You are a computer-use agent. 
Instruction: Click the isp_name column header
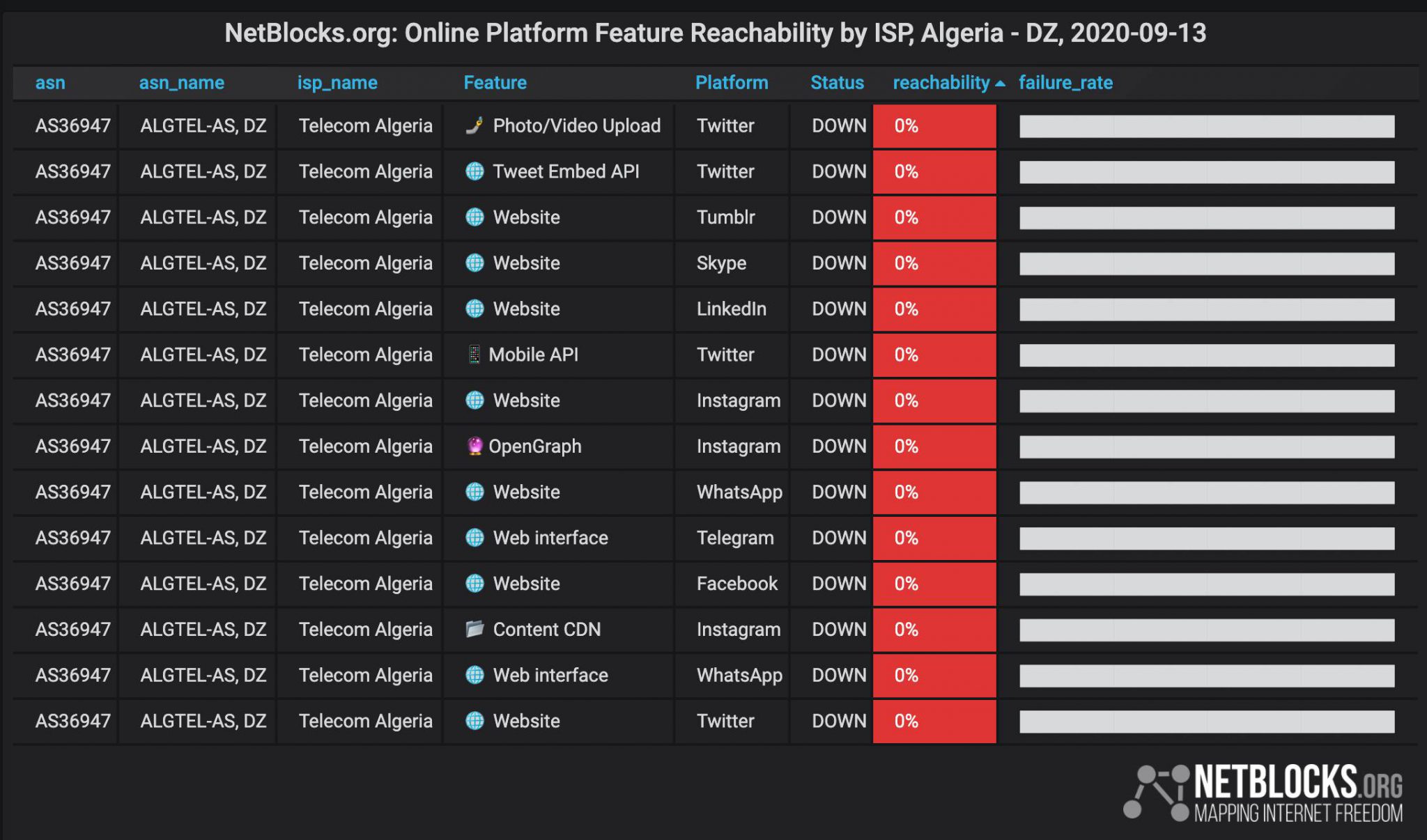[337, 83]
